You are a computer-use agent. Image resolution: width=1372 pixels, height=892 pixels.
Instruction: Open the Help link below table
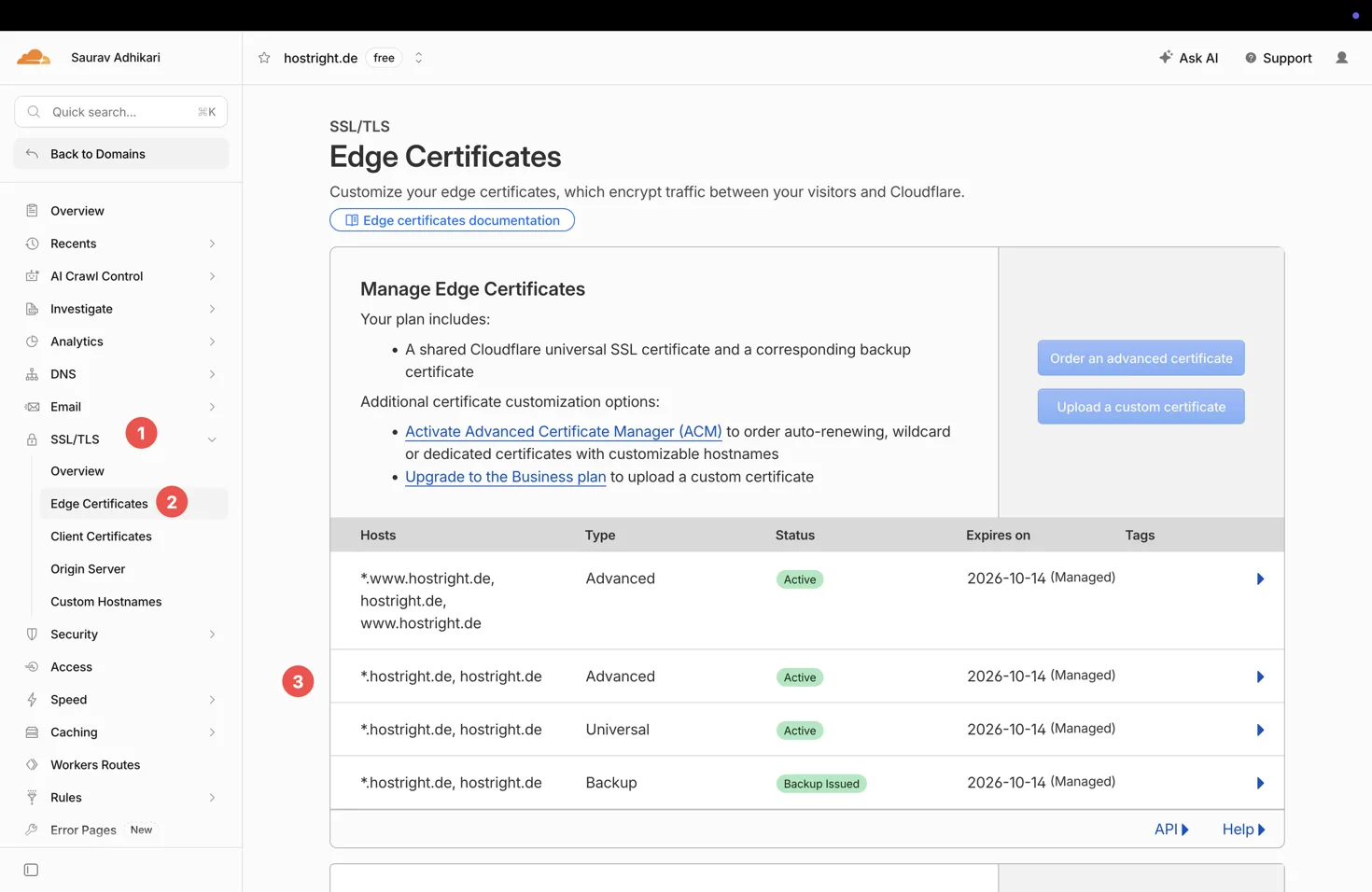tap(1243, 829)
